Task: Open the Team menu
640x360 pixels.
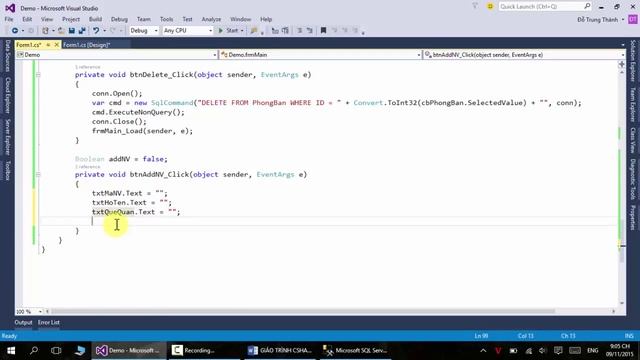Action: click(144, 19)
